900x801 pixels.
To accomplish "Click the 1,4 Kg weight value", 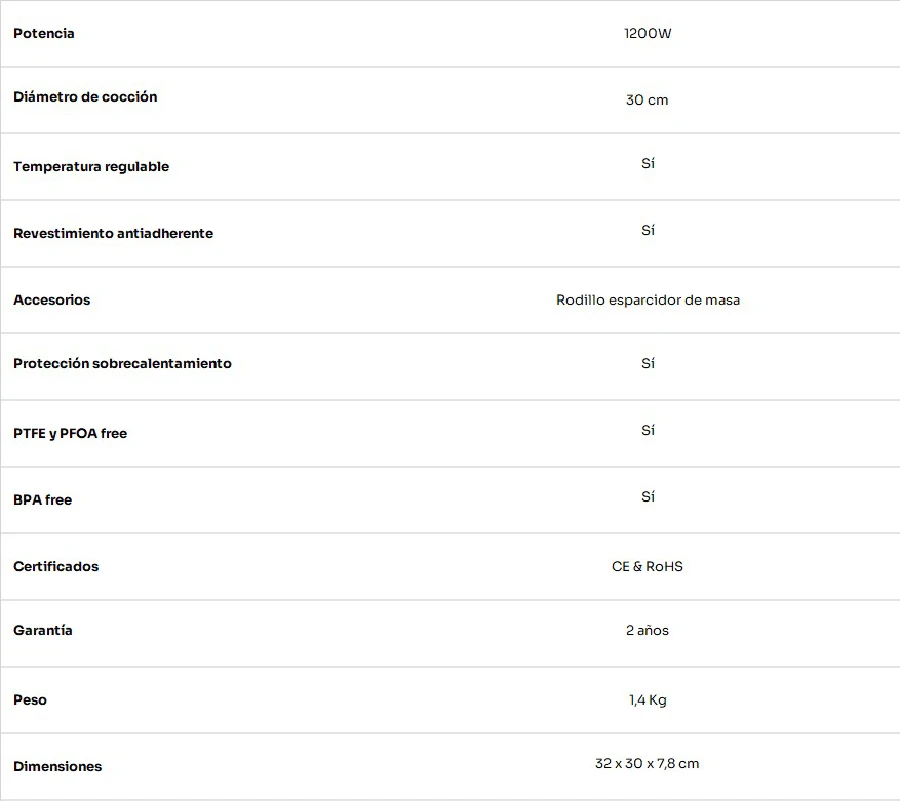I will (x=648, y=700).
